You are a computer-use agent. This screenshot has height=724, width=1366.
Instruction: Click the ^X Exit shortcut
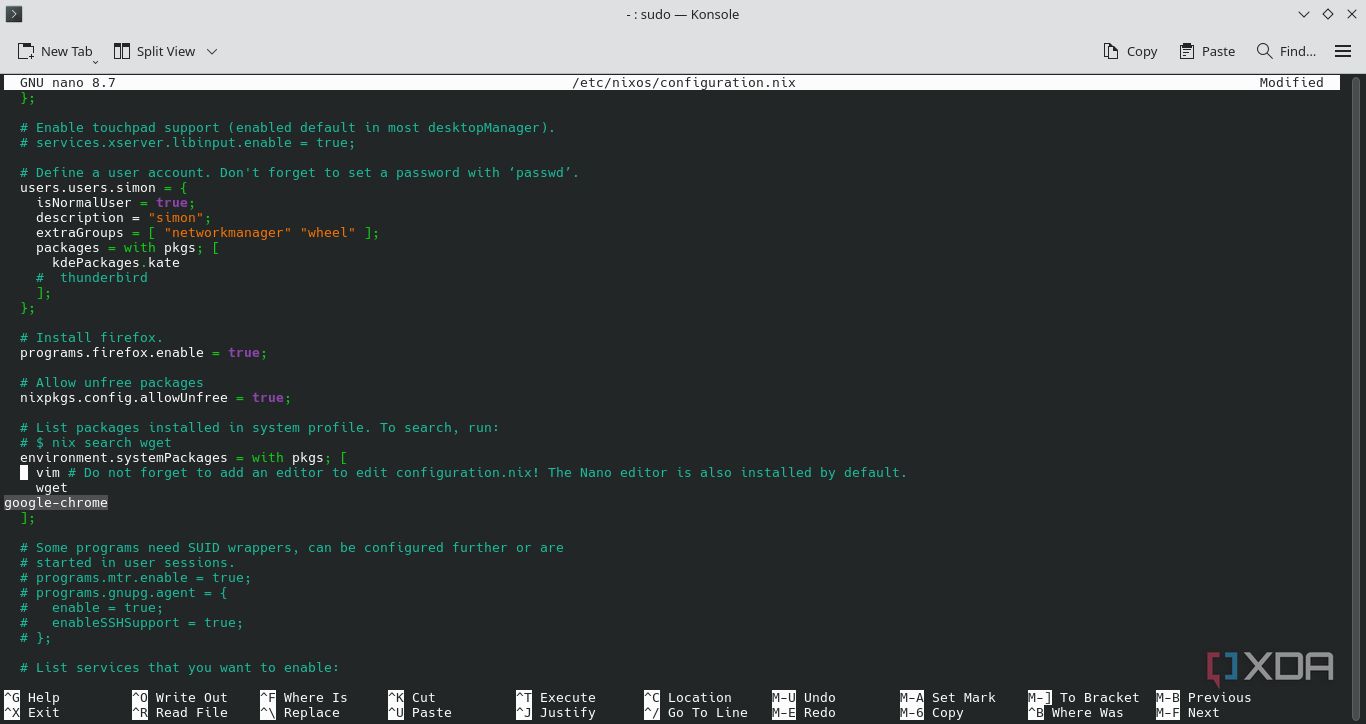click(x=32, y=712)
